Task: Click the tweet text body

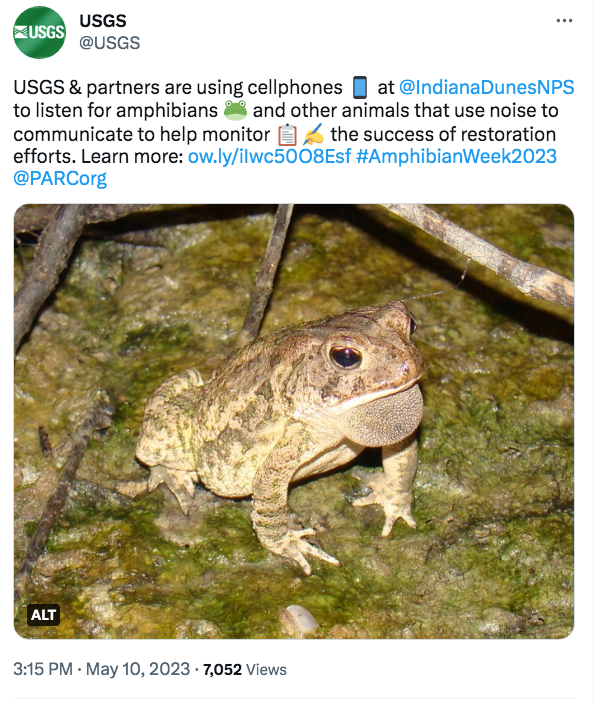Action: tap(294, 133)
